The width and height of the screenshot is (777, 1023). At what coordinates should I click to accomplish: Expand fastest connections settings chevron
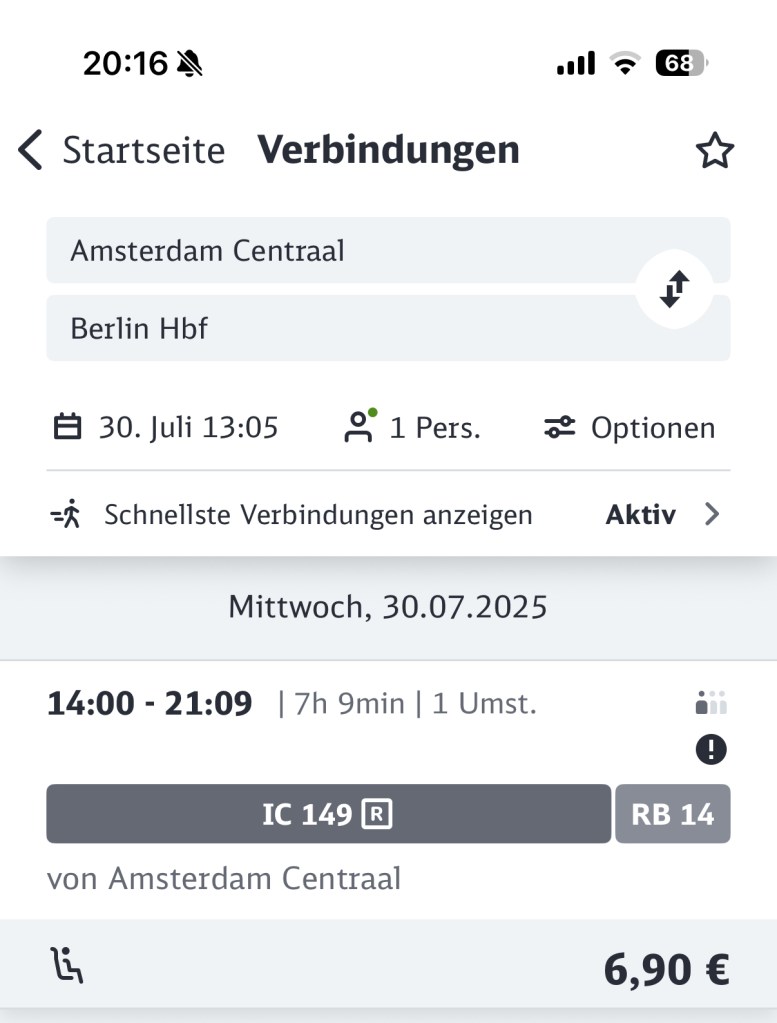click(712, 515)
